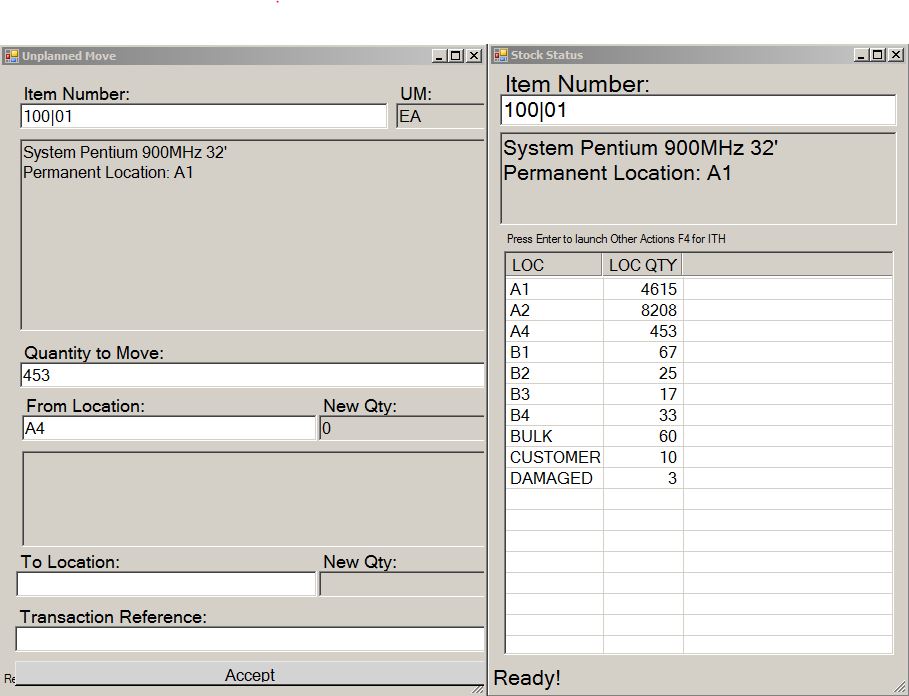Click the Stock Status window title icon
The image size is (909, 696).
click(500, 55)
